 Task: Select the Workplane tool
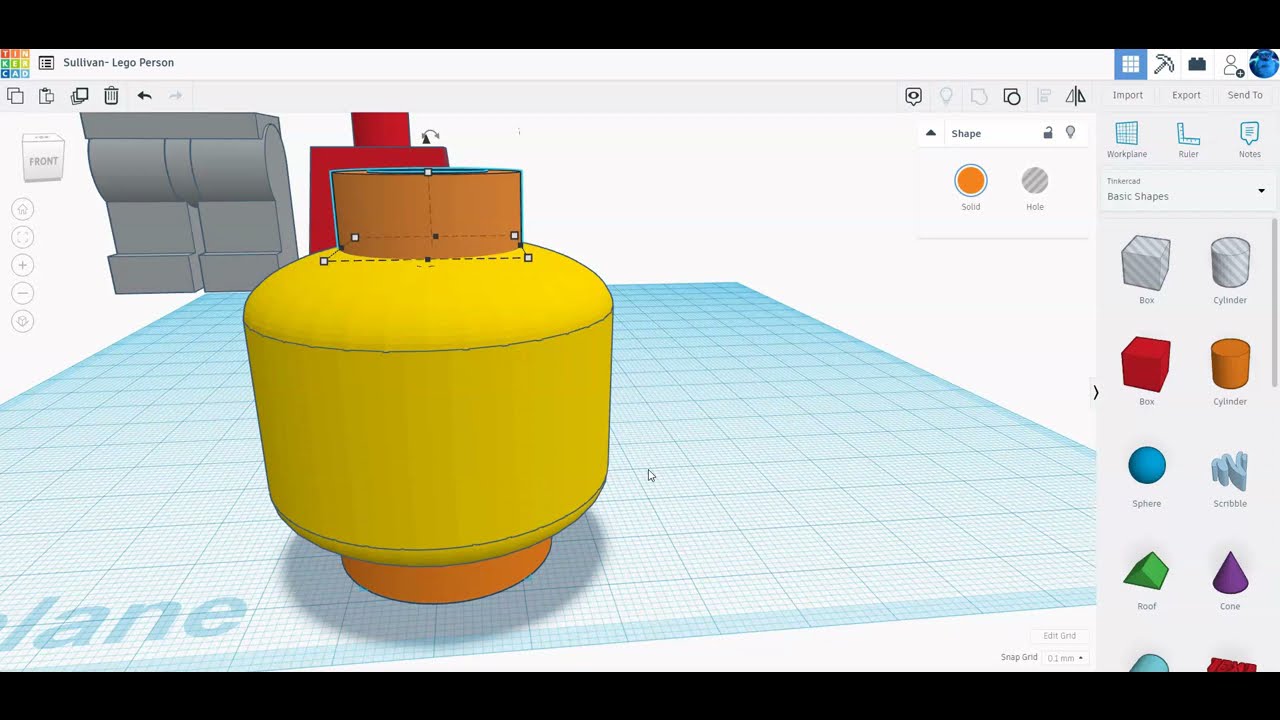[1127, 140]
